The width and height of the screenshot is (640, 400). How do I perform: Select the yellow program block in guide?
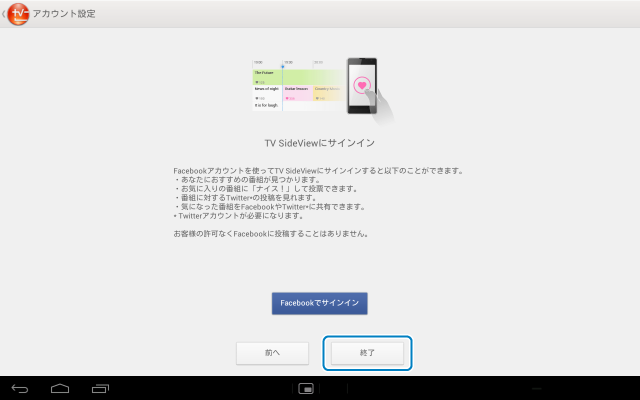pos(326,93)
